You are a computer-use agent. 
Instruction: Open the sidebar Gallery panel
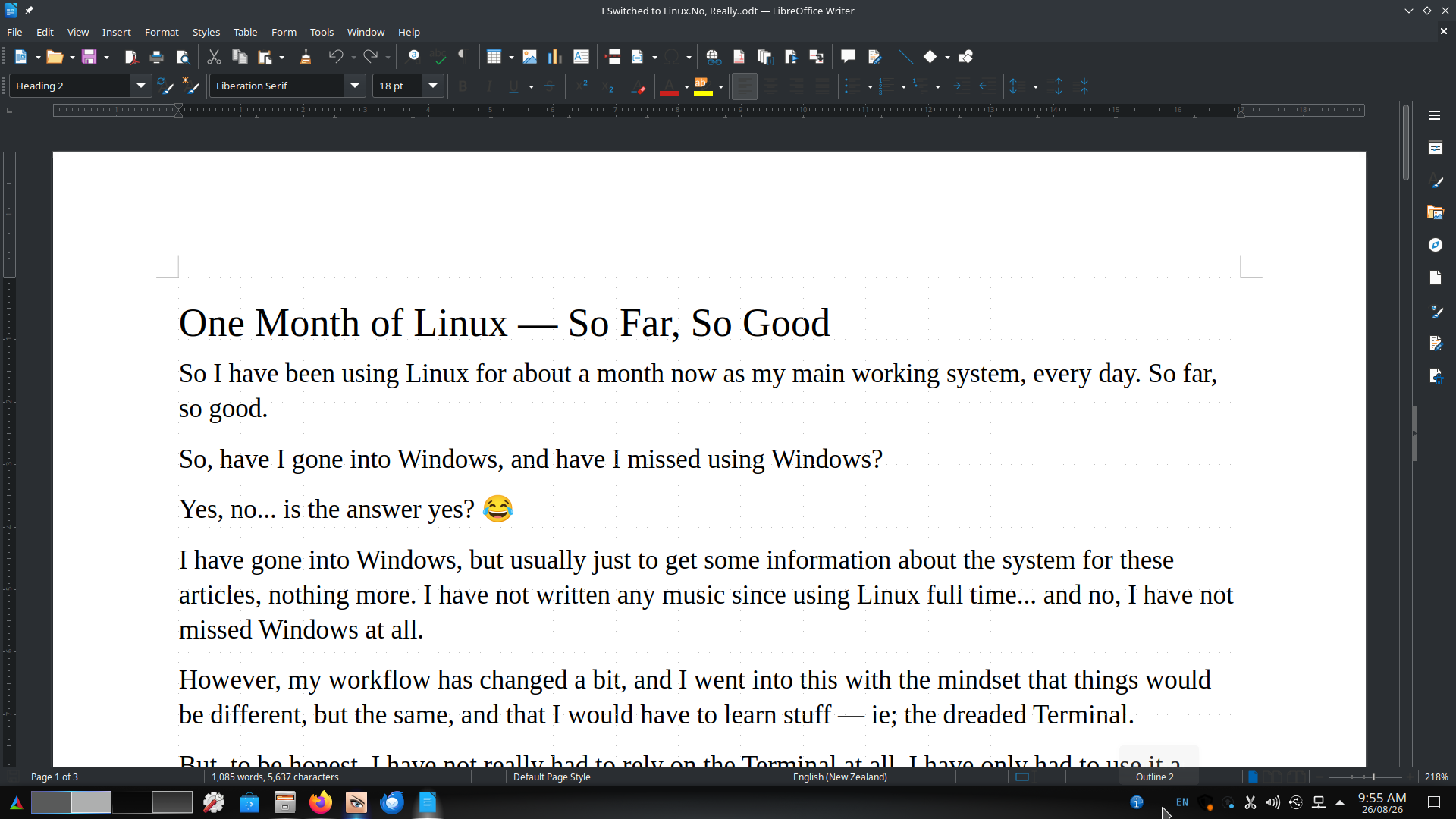click(1435, 212)
